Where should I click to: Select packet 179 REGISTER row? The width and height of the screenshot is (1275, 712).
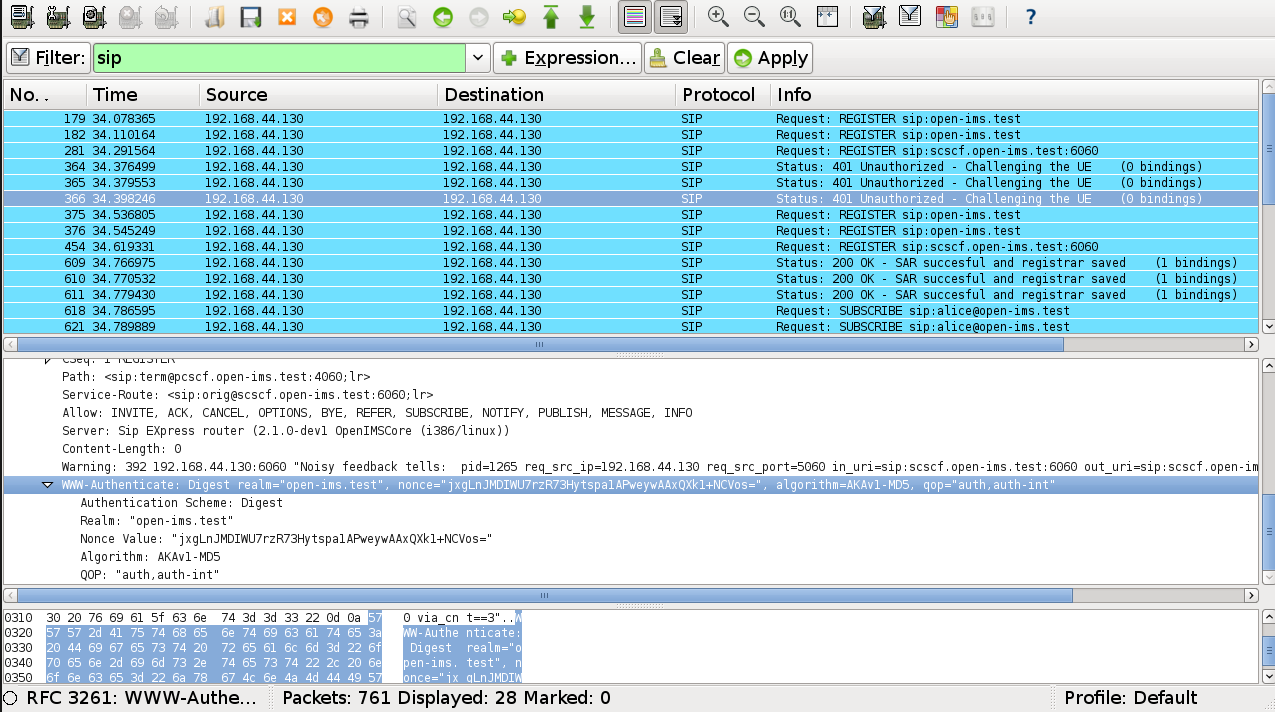pos(630,119)
